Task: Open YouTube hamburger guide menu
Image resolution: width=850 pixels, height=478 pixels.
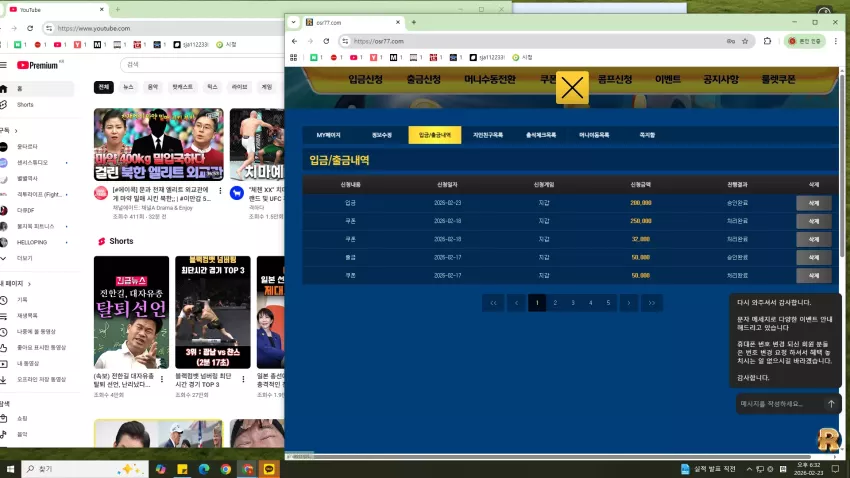Action: point(3,65)
